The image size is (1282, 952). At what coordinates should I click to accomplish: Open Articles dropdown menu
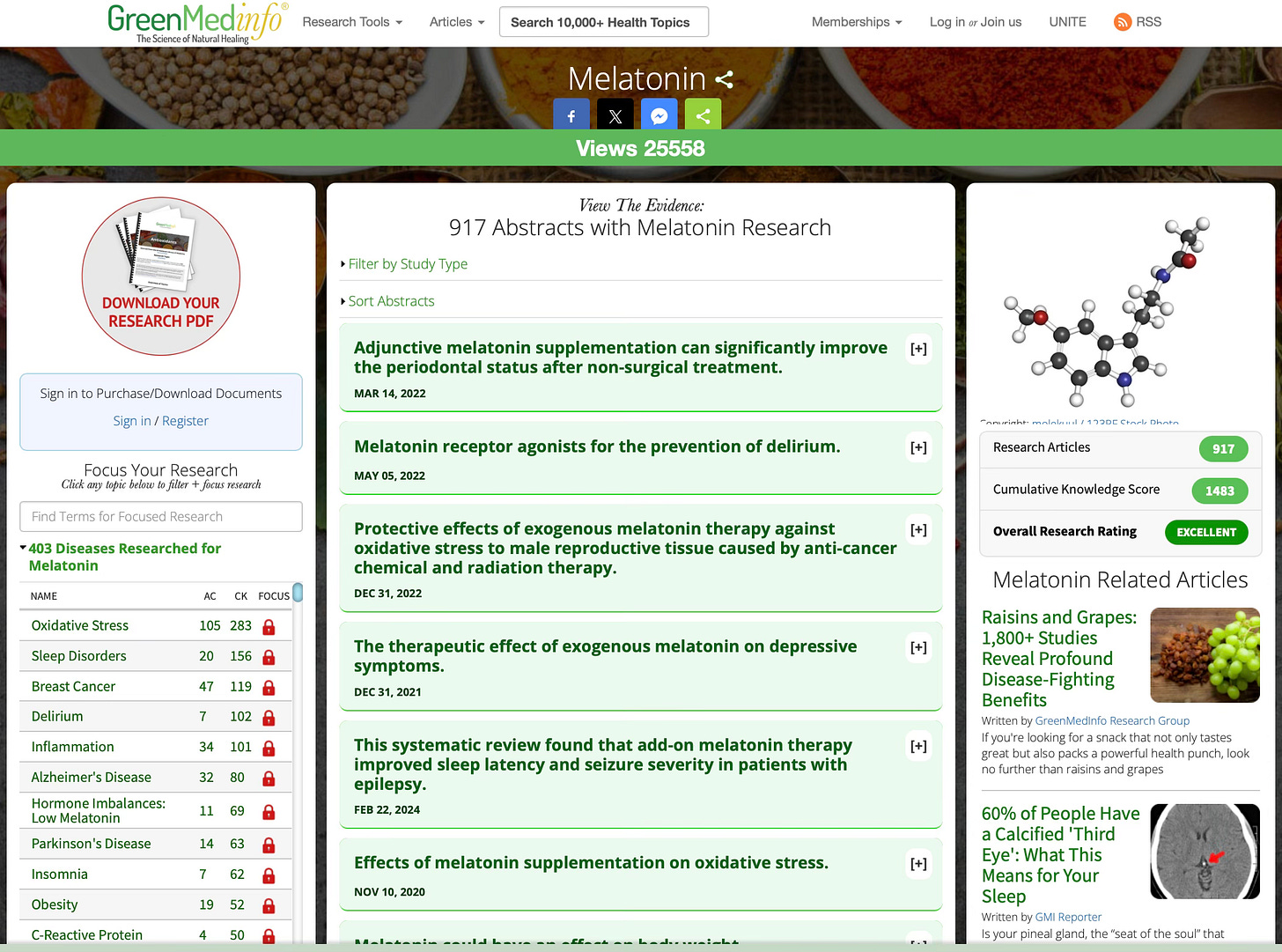tap(457, 22)
